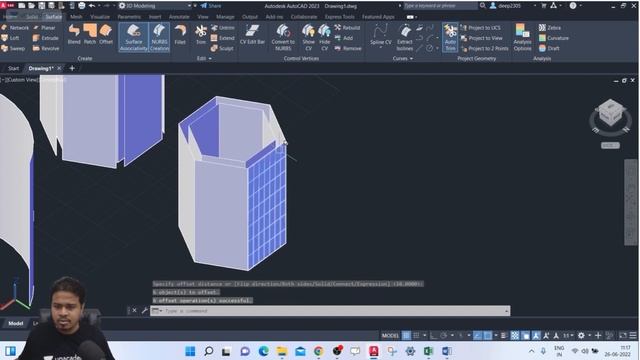Open the Model layout tab
Viewport: 640px width, 360px height.
[16, 323]
